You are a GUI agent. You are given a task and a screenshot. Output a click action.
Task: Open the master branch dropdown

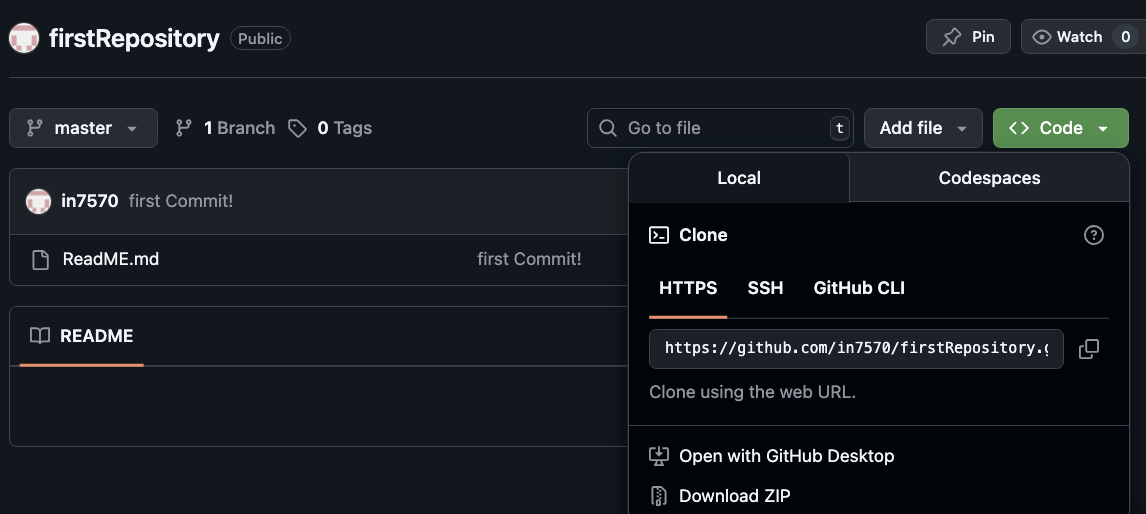(83, 128)
